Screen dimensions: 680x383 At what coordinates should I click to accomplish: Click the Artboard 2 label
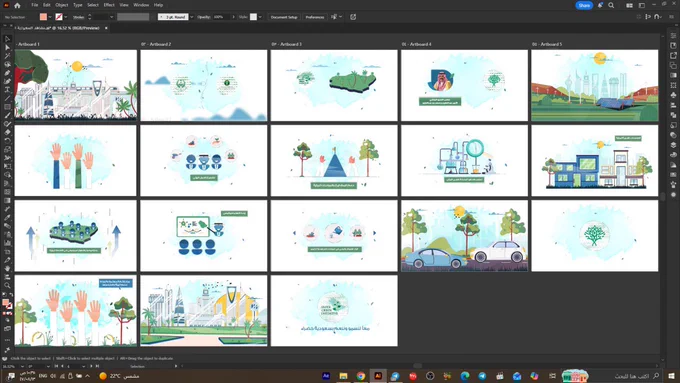coord(156,44)
